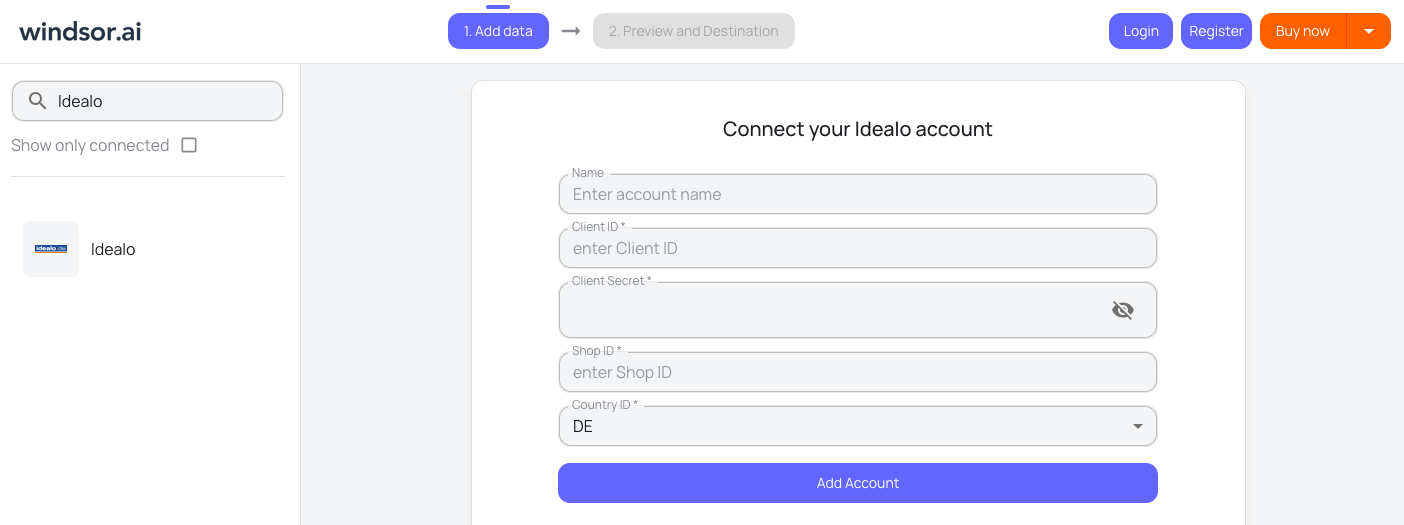Open the Register page
Image resolution: width=1404 pixels, height=525 pixels.
pyautogui.click(x=1216, y=31)
